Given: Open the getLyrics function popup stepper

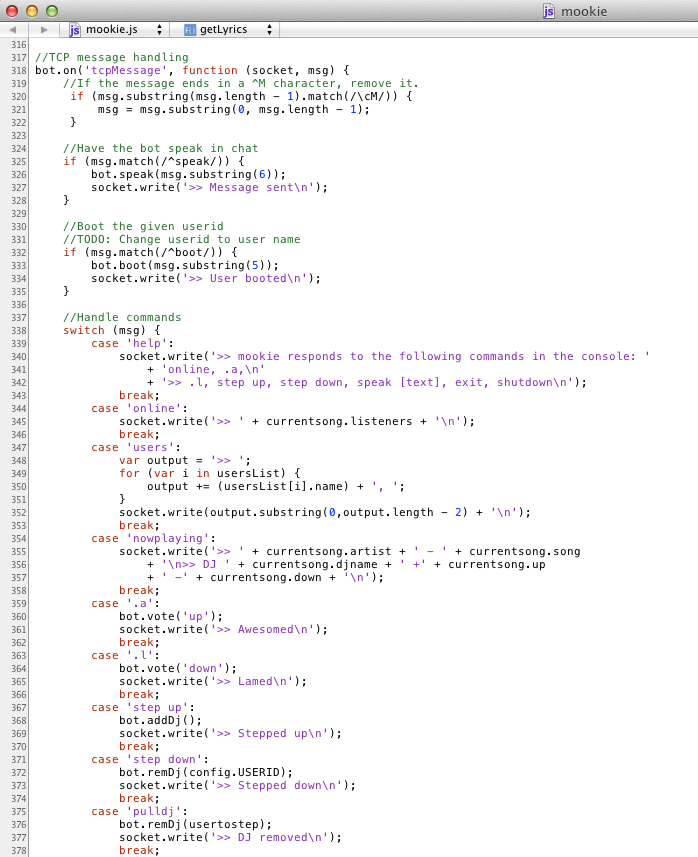Looking at the screenshot, I should point(269,30).
